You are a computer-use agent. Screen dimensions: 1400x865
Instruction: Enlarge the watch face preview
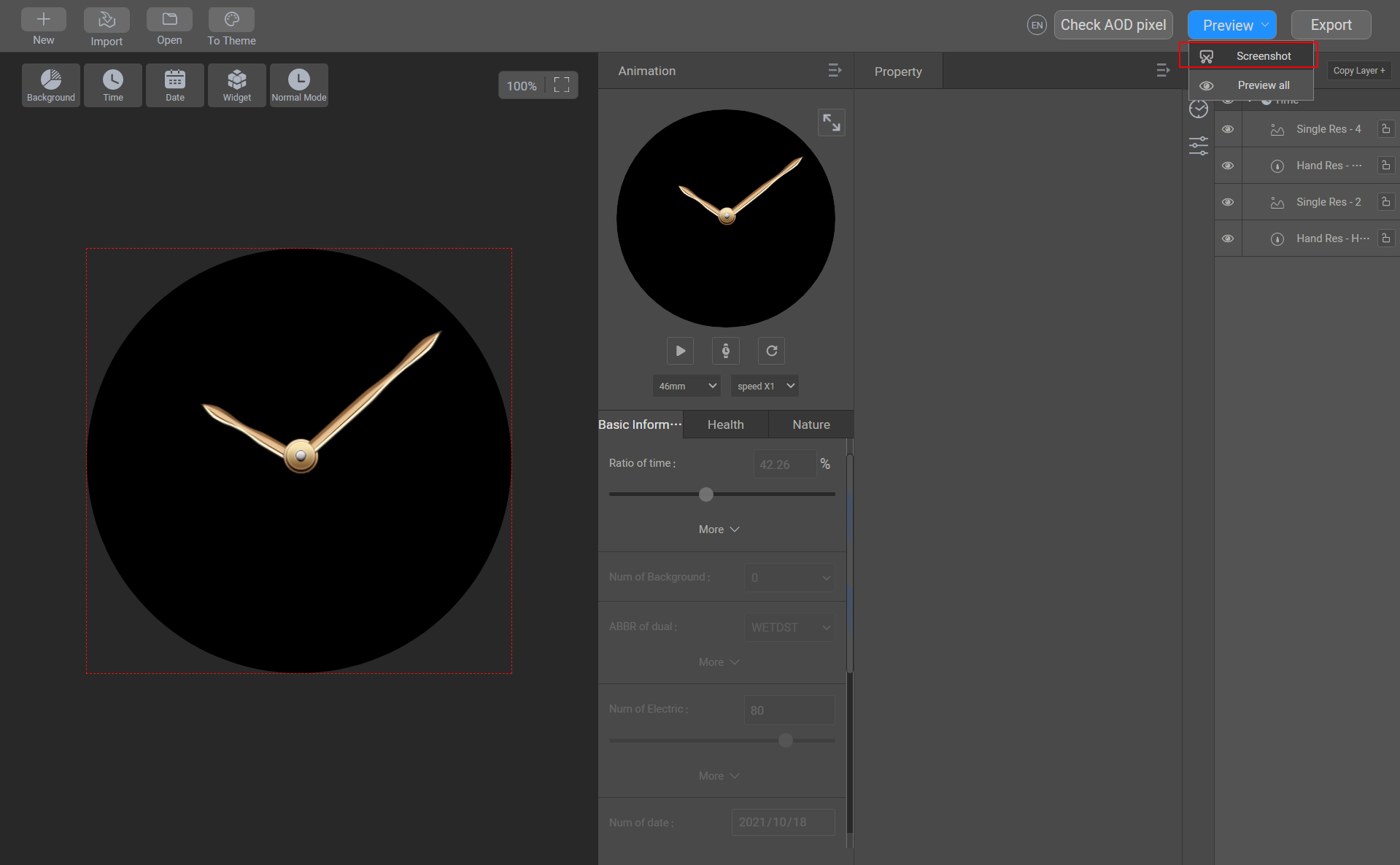pos(831,122)
